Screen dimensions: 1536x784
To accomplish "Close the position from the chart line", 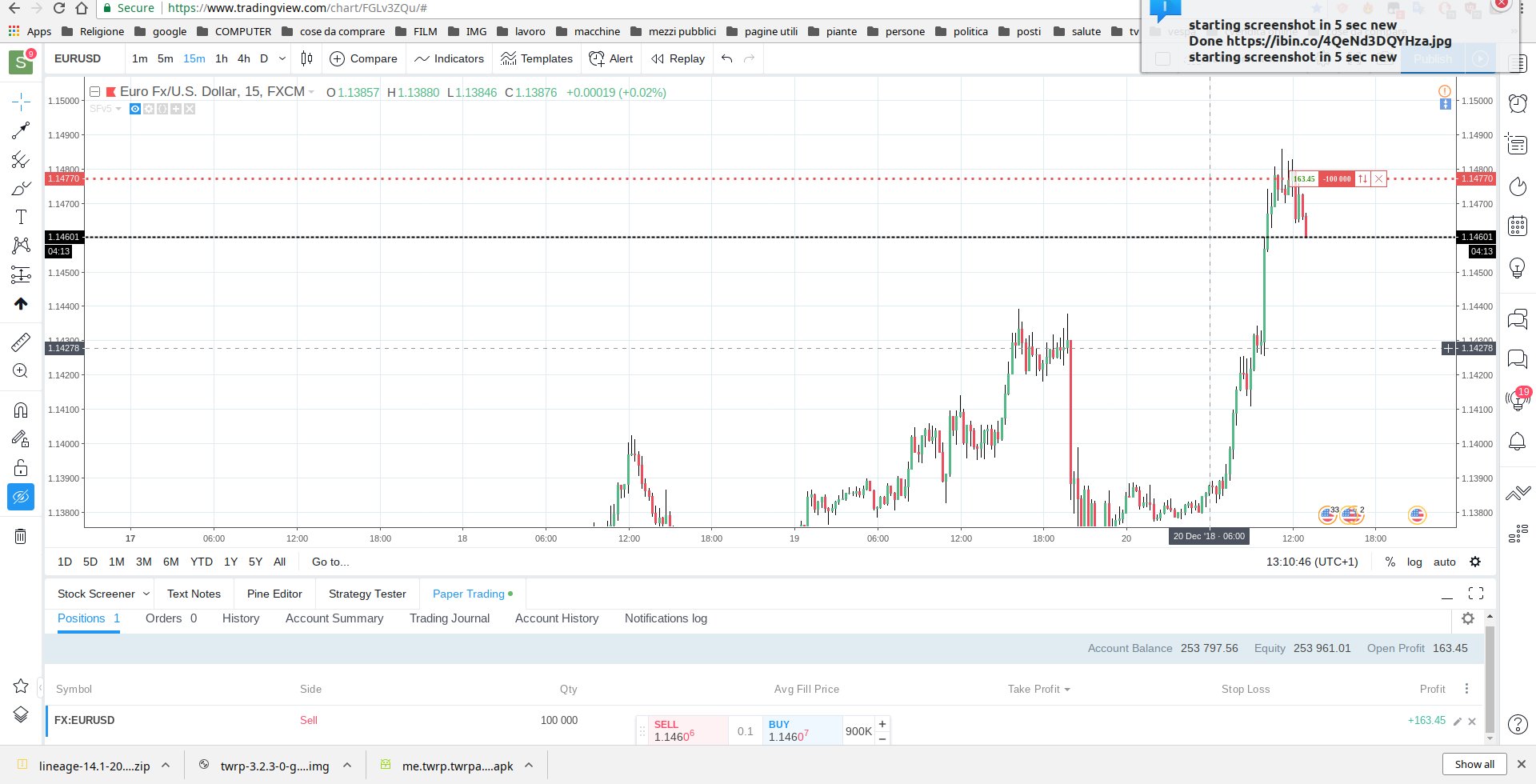I will 1378,179.
